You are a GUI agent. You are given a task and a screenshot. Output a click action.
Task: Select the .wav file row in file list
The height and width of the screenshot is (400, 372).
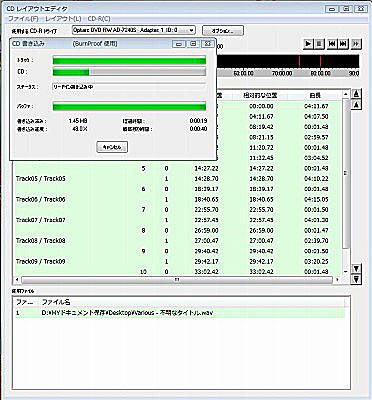[x=179, y=313]
